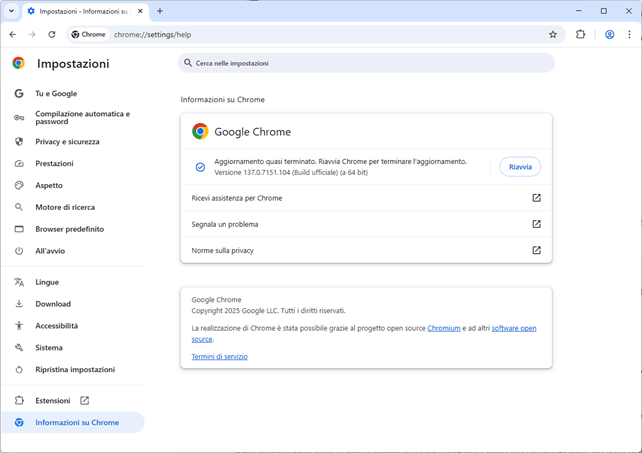
Task: Open Download settings
Action: (x=53, y=304)
